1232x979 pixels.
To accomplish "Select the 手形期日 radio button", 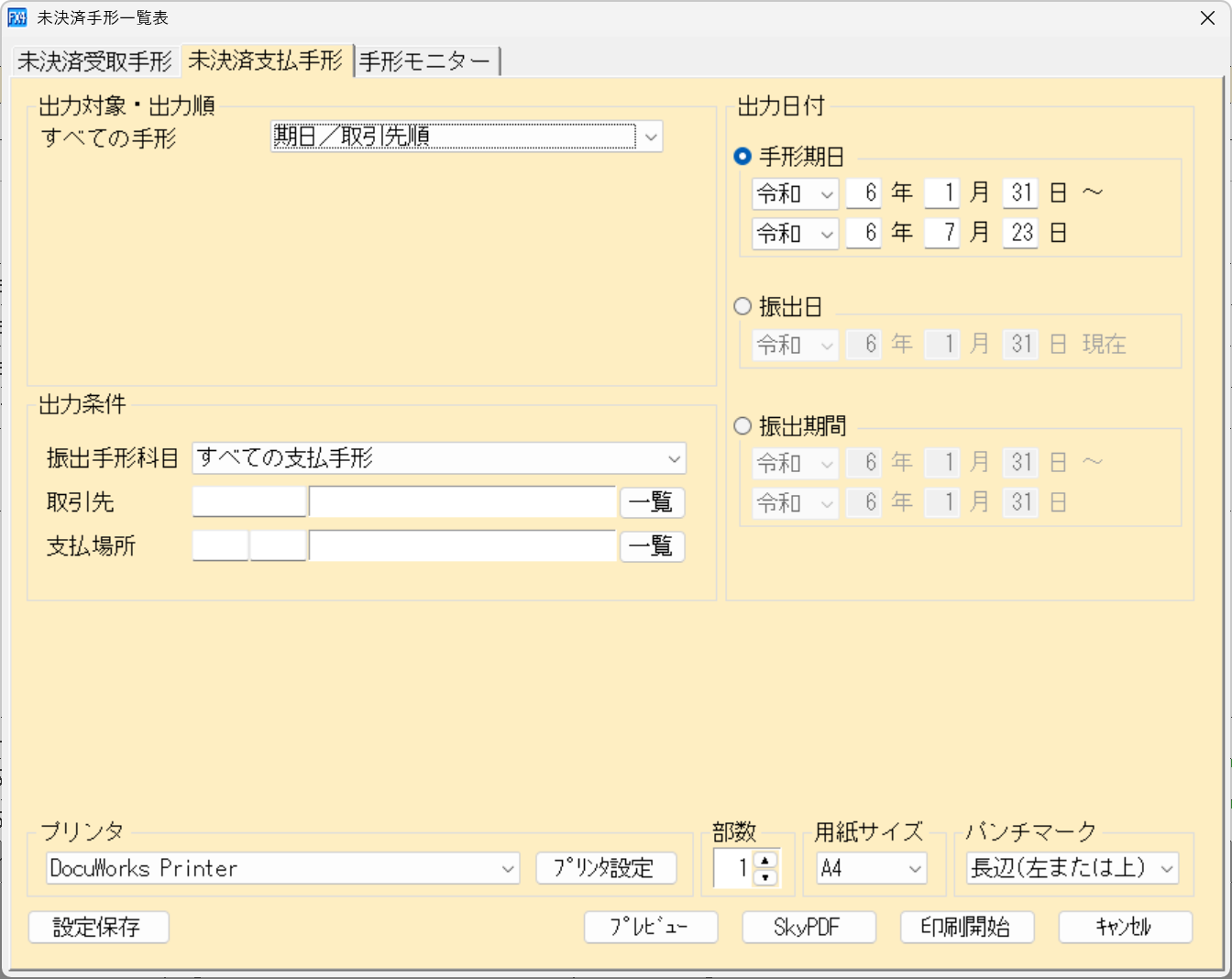I will (x=742, y=156).
